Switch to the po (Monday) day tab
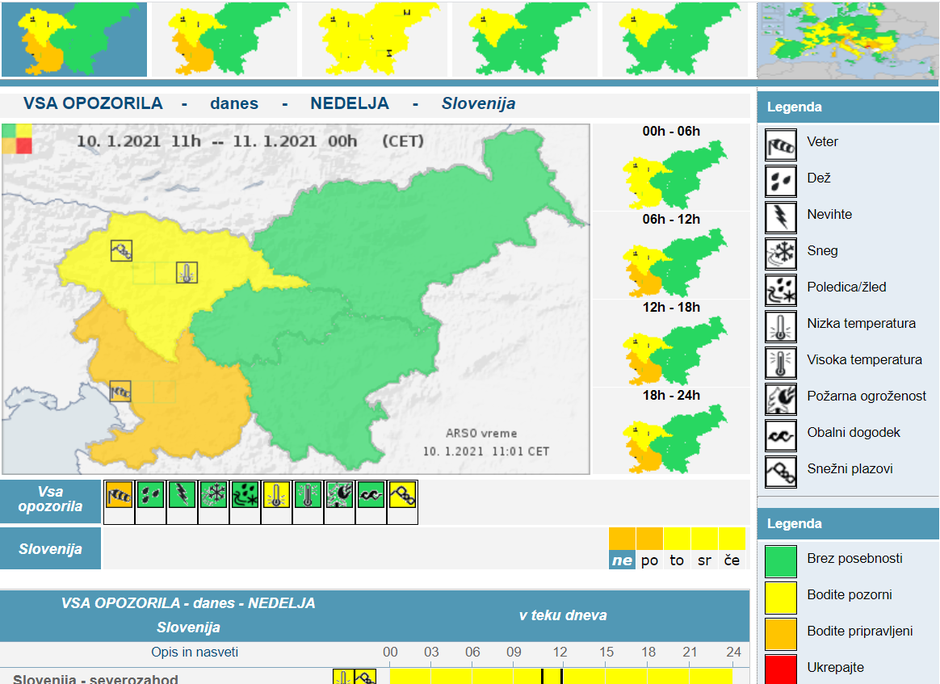The width and height of the screenshot is (940, 684). pyautogui.click(x=650, y=561)
